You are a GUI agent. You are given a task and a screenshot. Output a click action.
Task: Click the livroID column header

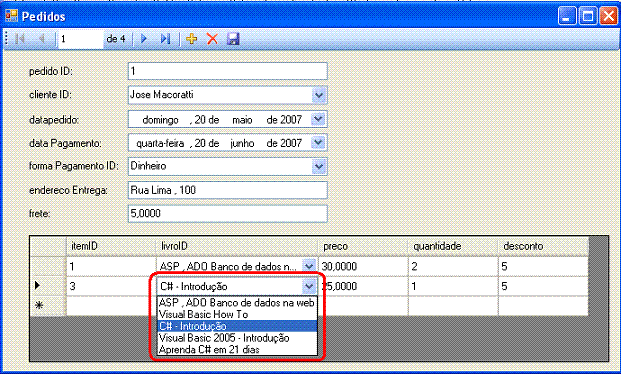[237, 246]
